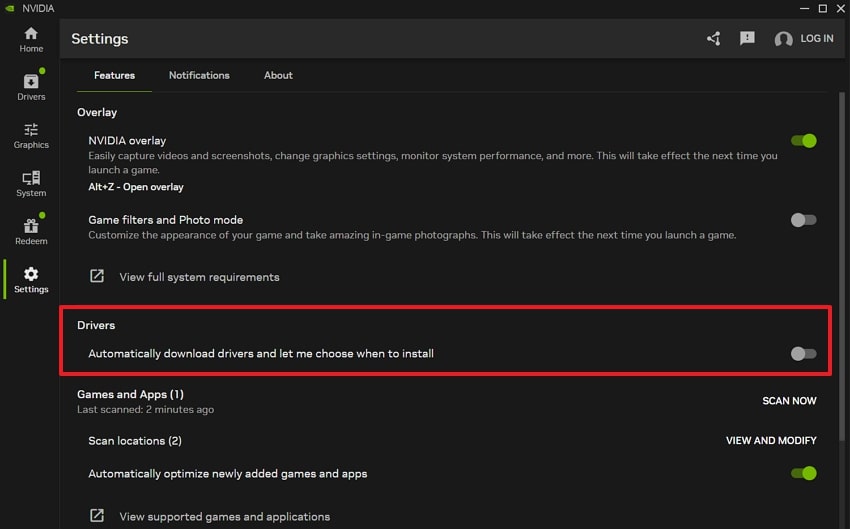The width and height of the screenshot is (850, 529).
Task: Click the share icon in header
Action: [x=713, y=38]
